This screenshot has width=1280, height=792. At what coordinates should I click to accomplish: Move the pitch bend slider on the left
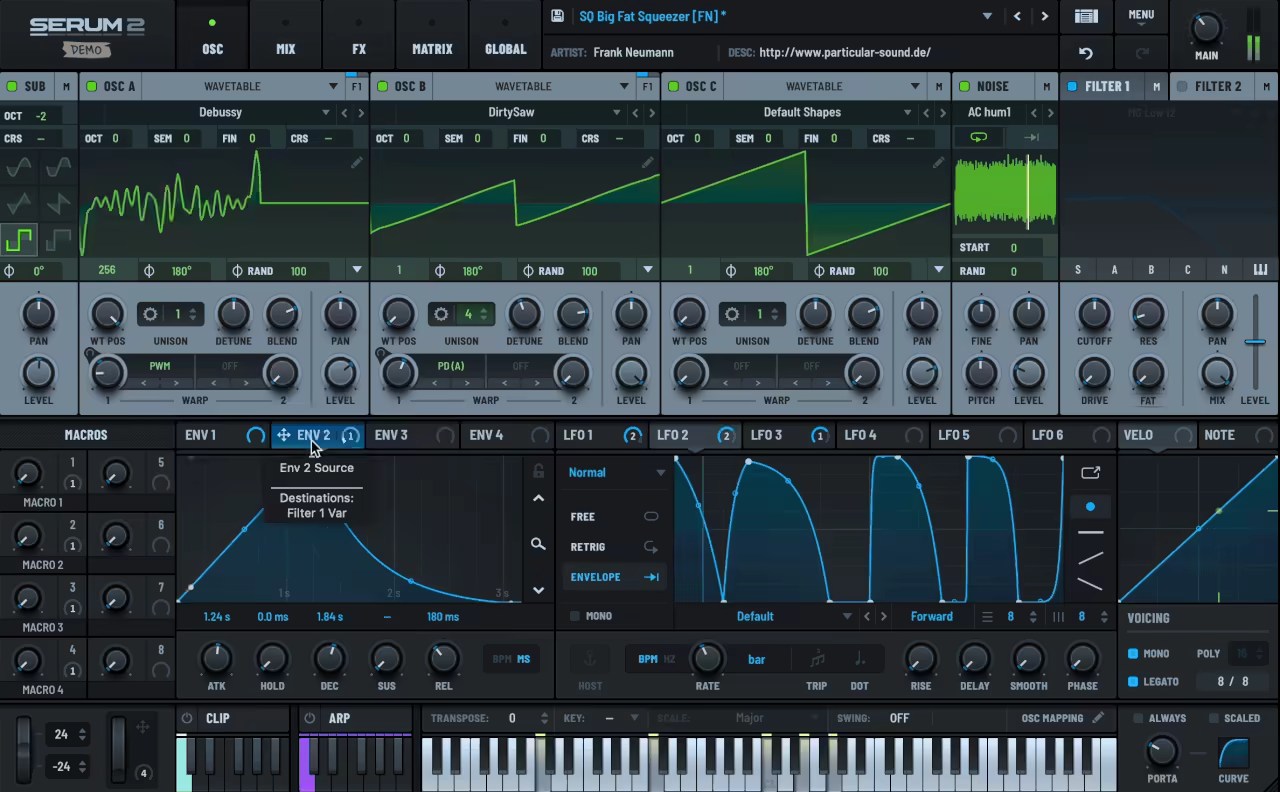[22, 750]
